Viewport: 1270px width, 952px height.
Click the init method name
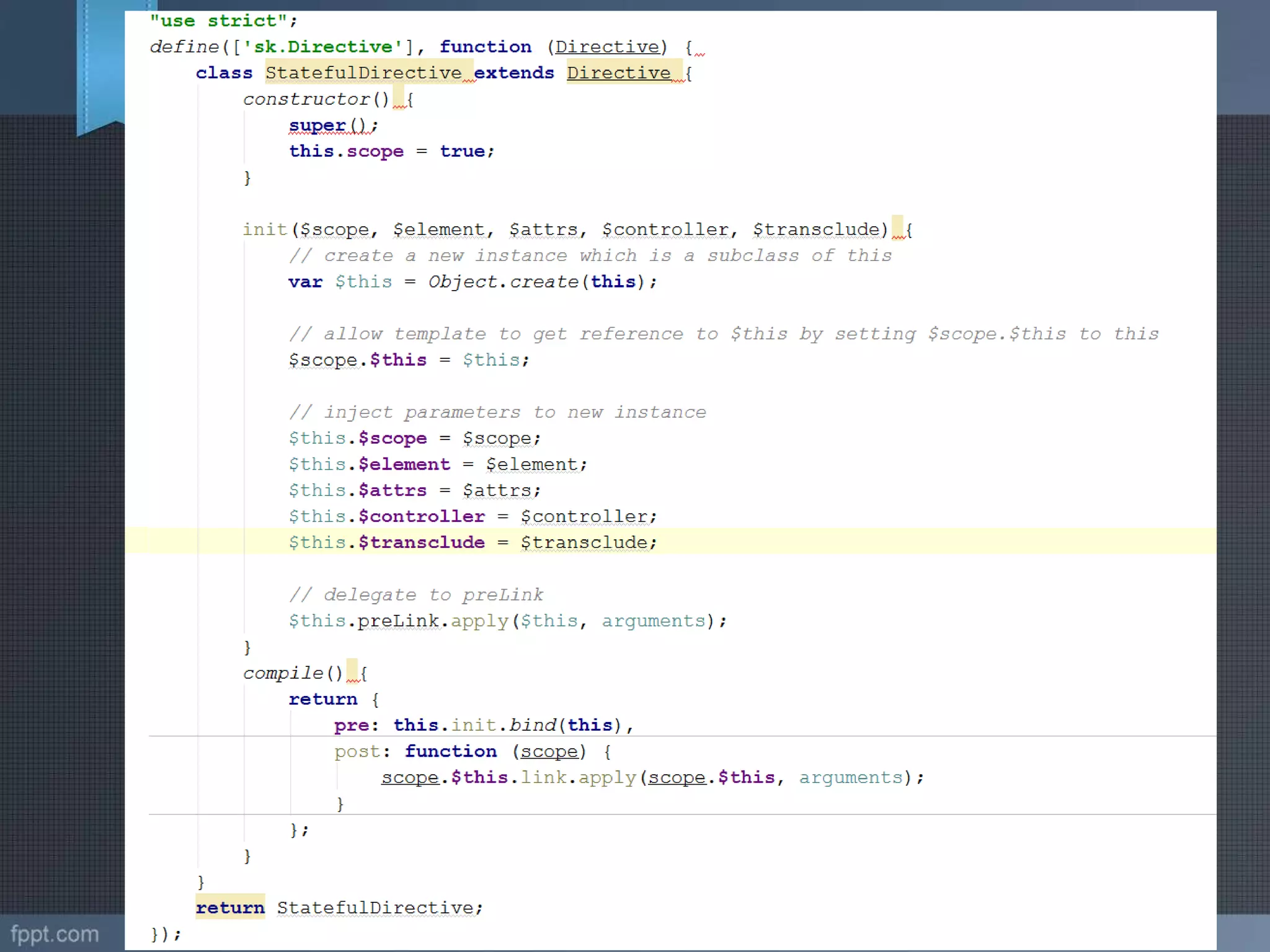pos(265,230)
